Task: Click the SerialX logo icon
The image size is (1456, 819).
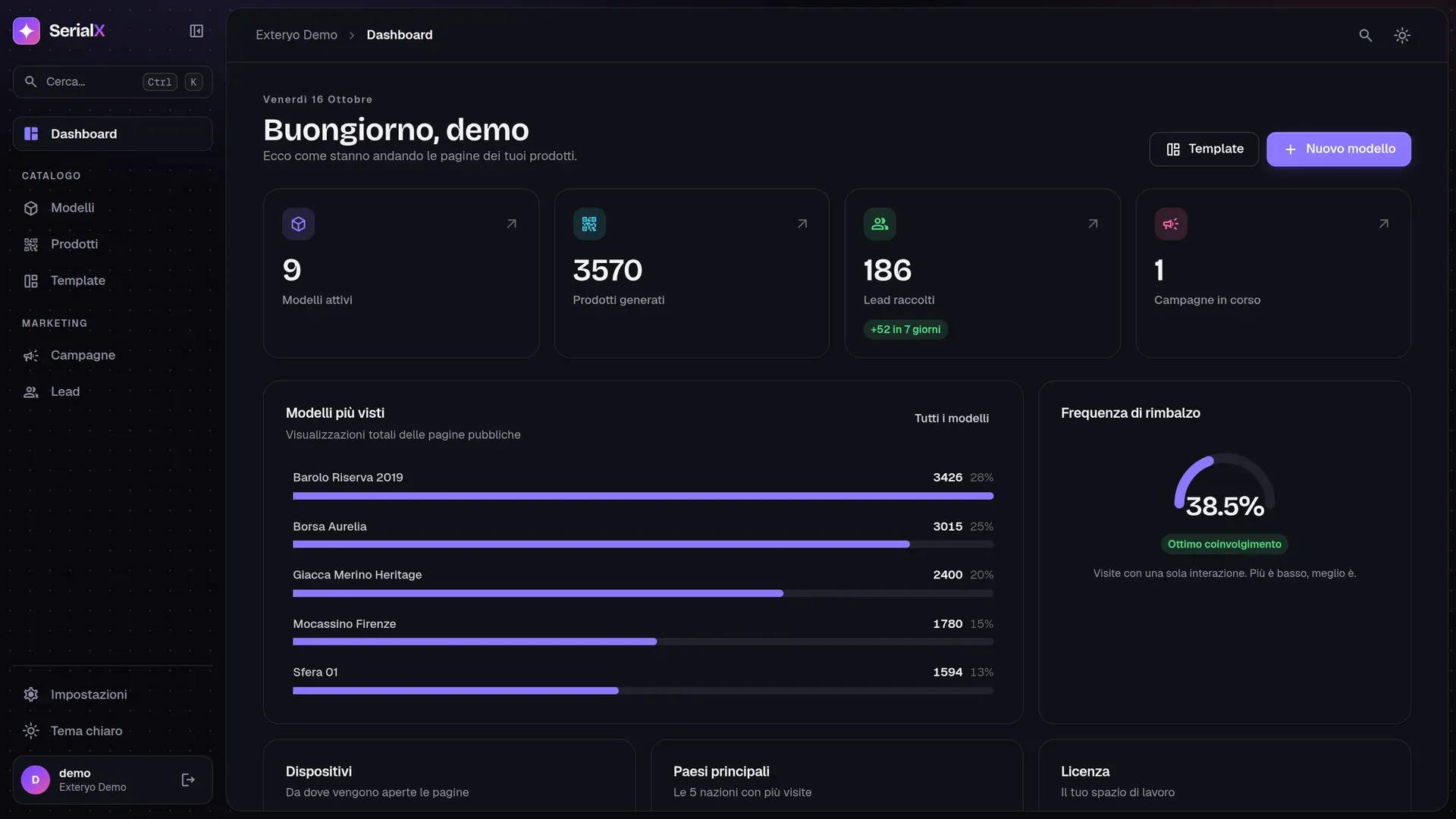Action: (x=27, y=31)
